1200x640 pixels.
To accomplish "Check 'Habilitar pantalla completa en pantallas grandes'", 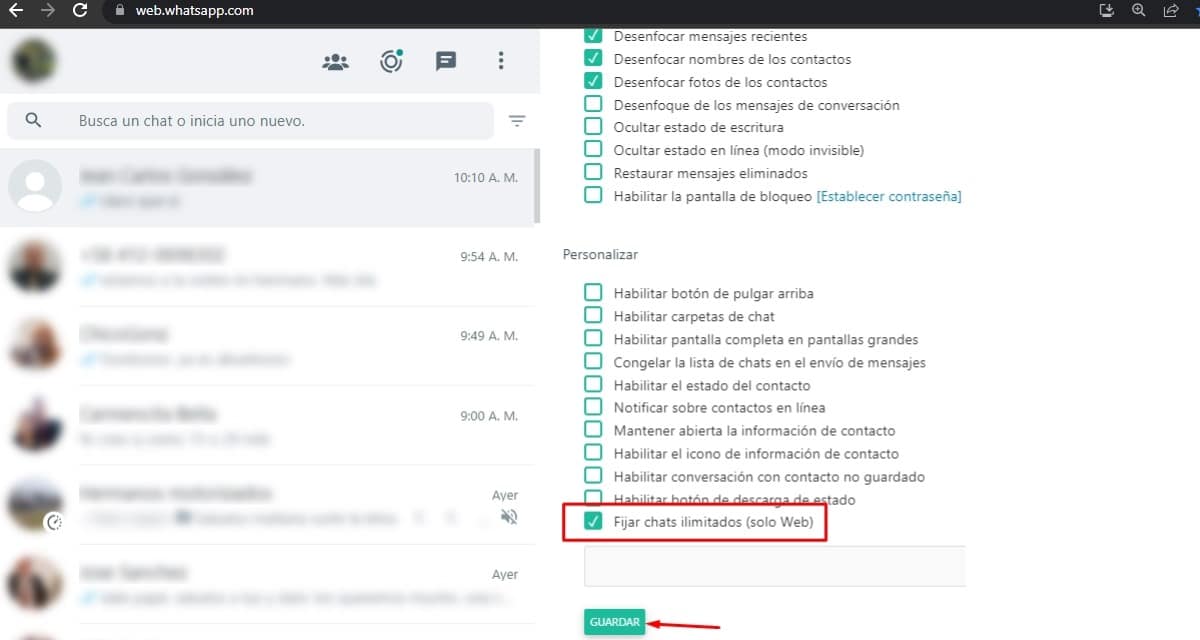I will pyautogui.click(x=593, y=339).
